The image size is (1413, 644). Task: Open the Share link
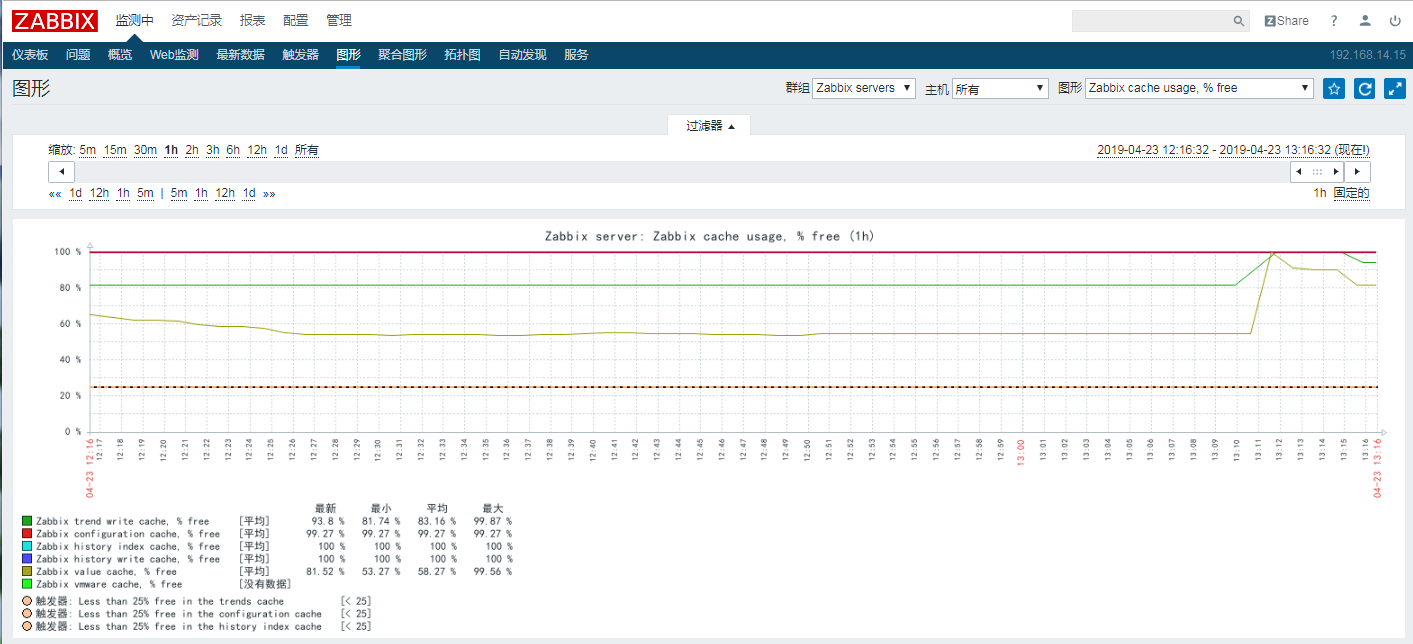click(1286, 21)
